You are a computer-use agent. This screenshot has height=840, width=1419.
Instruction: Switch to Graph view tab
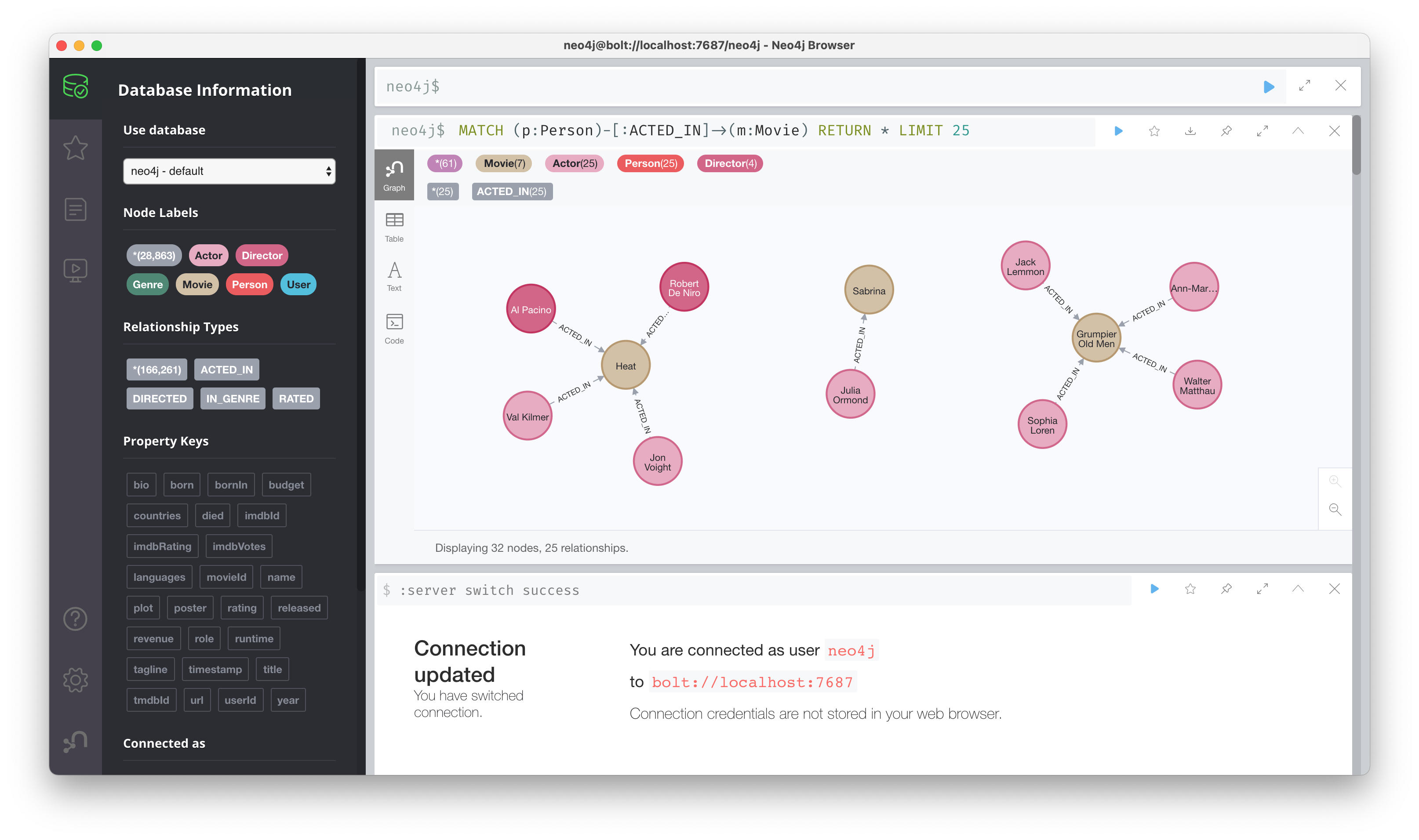pos(394,175)
